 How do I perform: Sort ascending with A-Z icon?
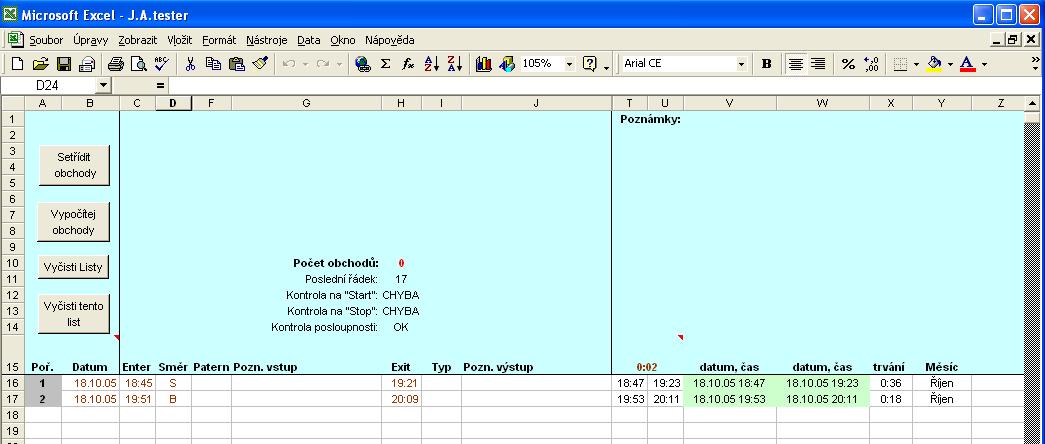pos(431,64)
